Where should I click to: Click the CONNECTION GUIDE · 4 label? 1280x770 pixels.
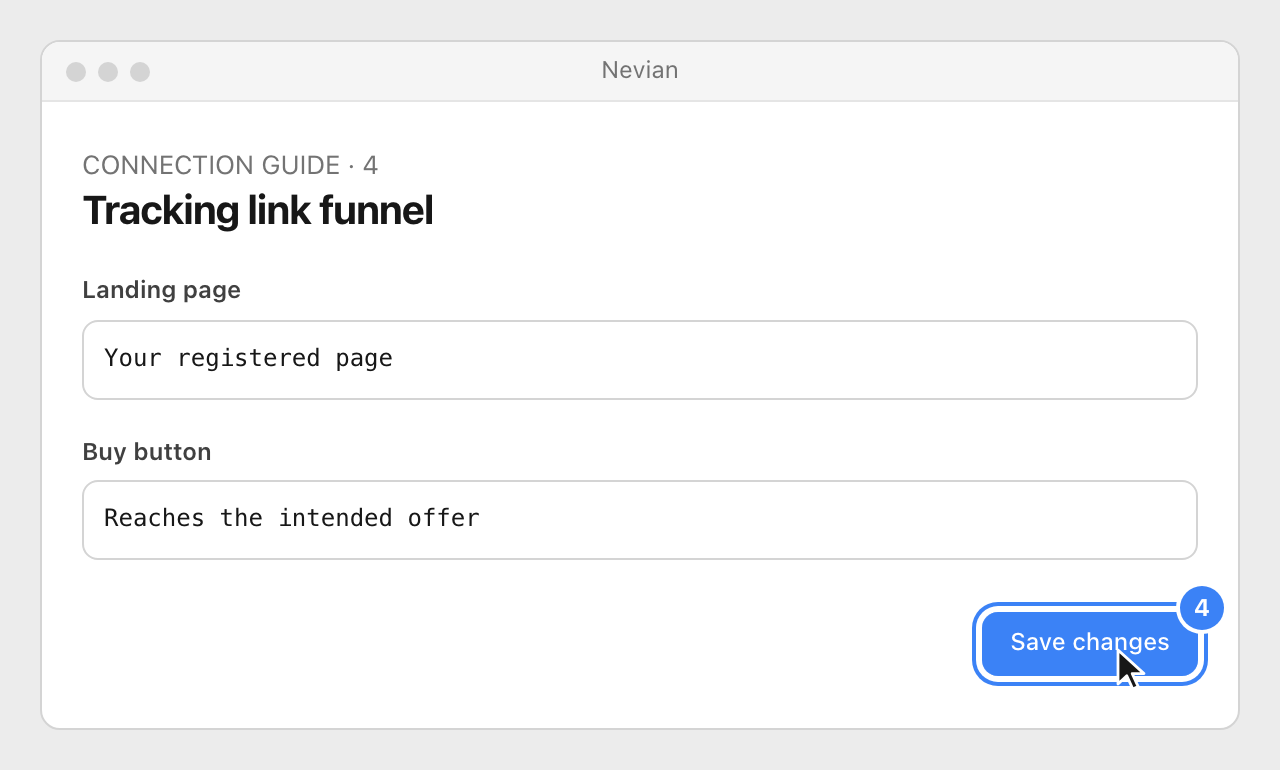click(x=230, y=165)
